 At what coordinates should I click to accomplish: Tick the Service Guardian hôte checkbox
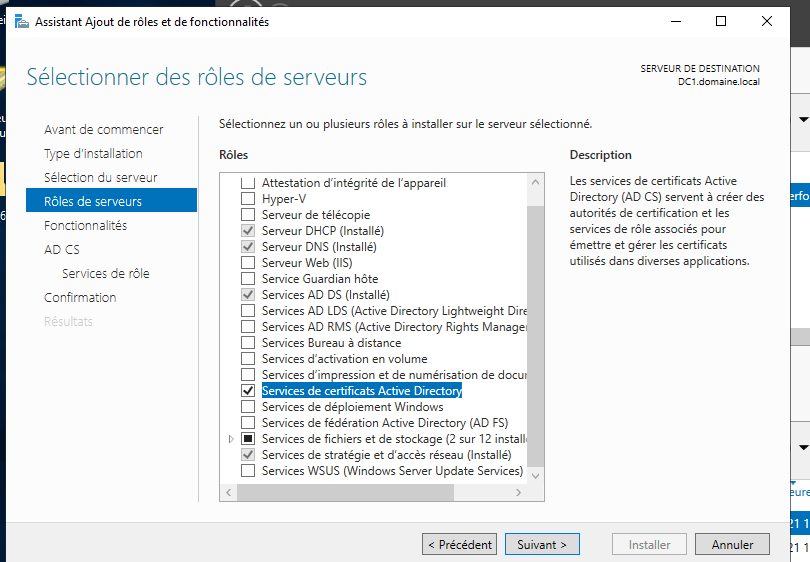[248, 279]
